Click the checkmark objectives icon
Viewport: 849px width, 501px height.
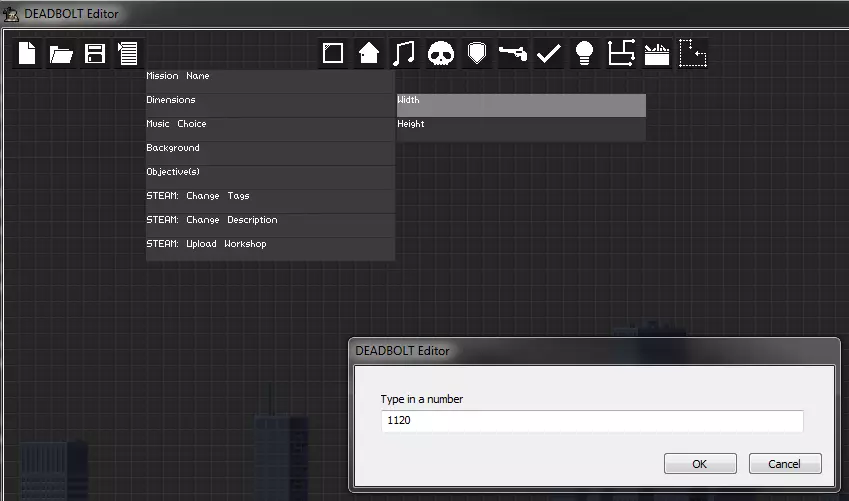pyautogui.click(x=548, y=54)
